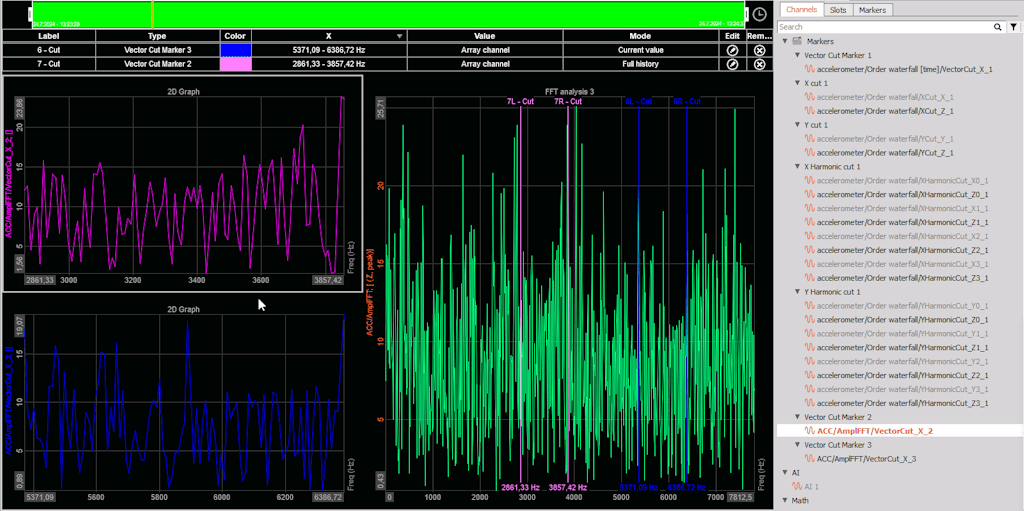Click the waveform icon of XCut_X_1

coord(810,96)
